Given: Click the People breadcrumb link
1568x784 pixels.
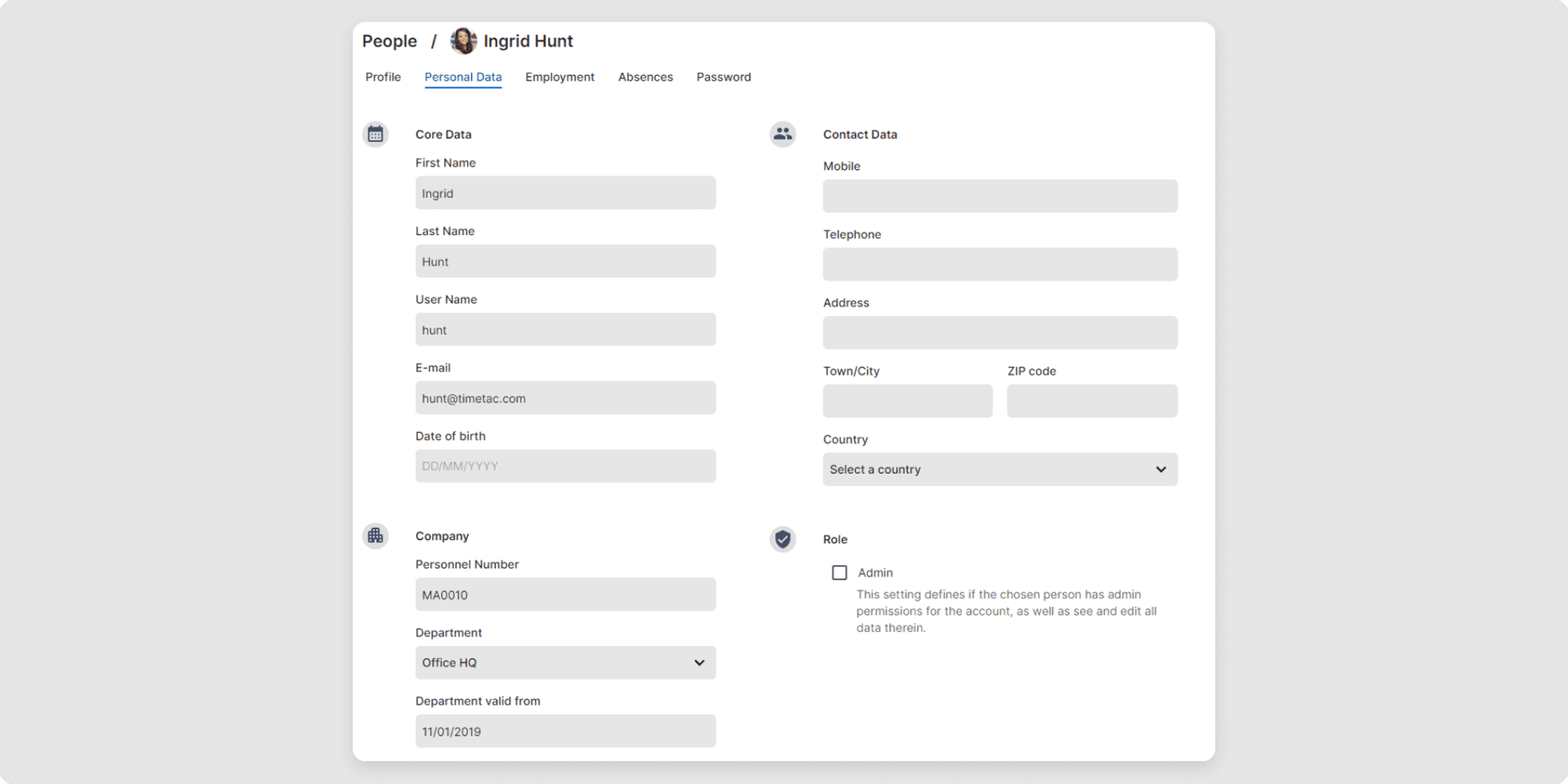Looking at the screenshot, I should (x=390, y=41).
